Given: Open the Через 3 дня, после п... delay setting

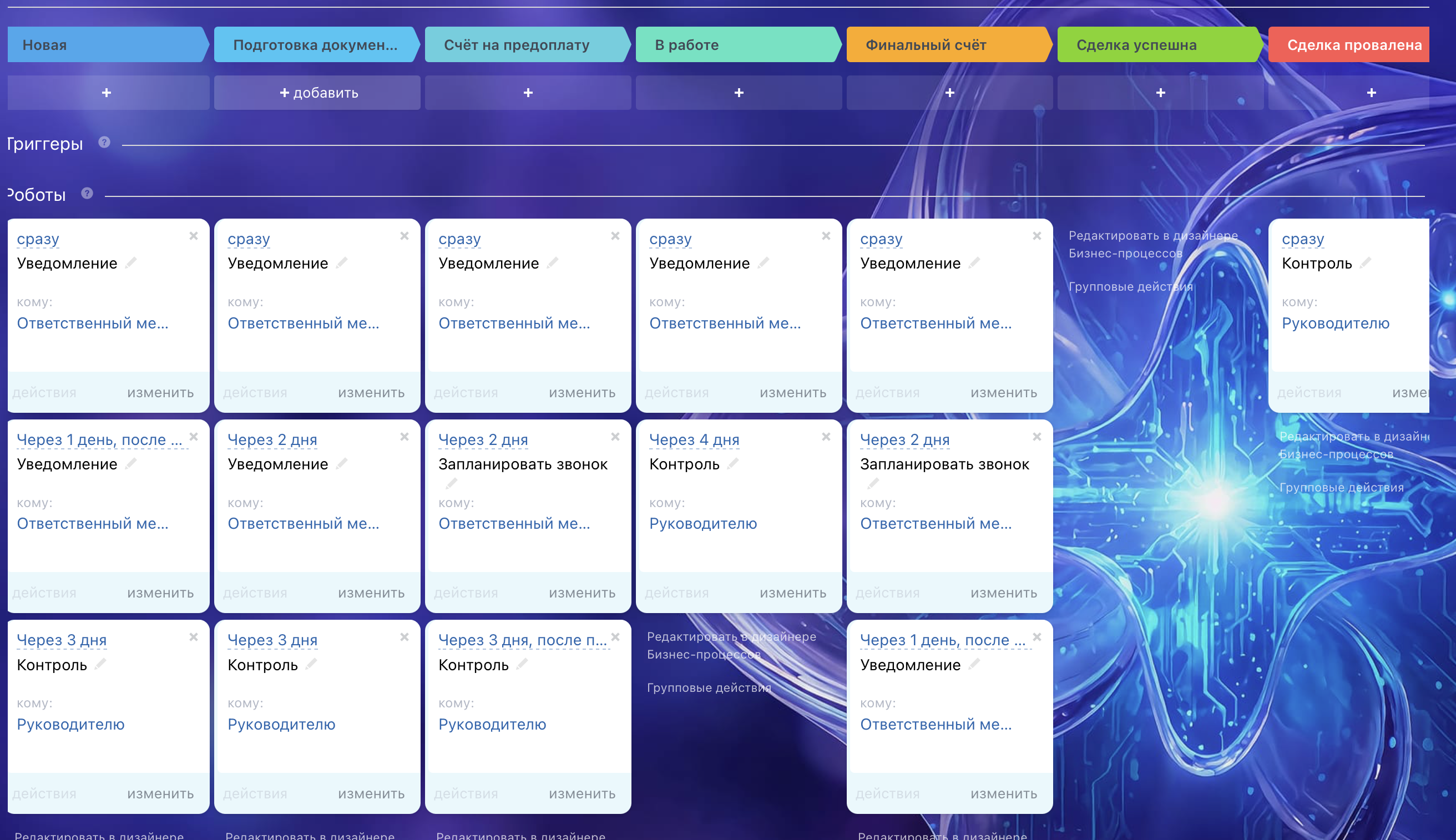Looking at the screenshot, I should click(523, 640).
